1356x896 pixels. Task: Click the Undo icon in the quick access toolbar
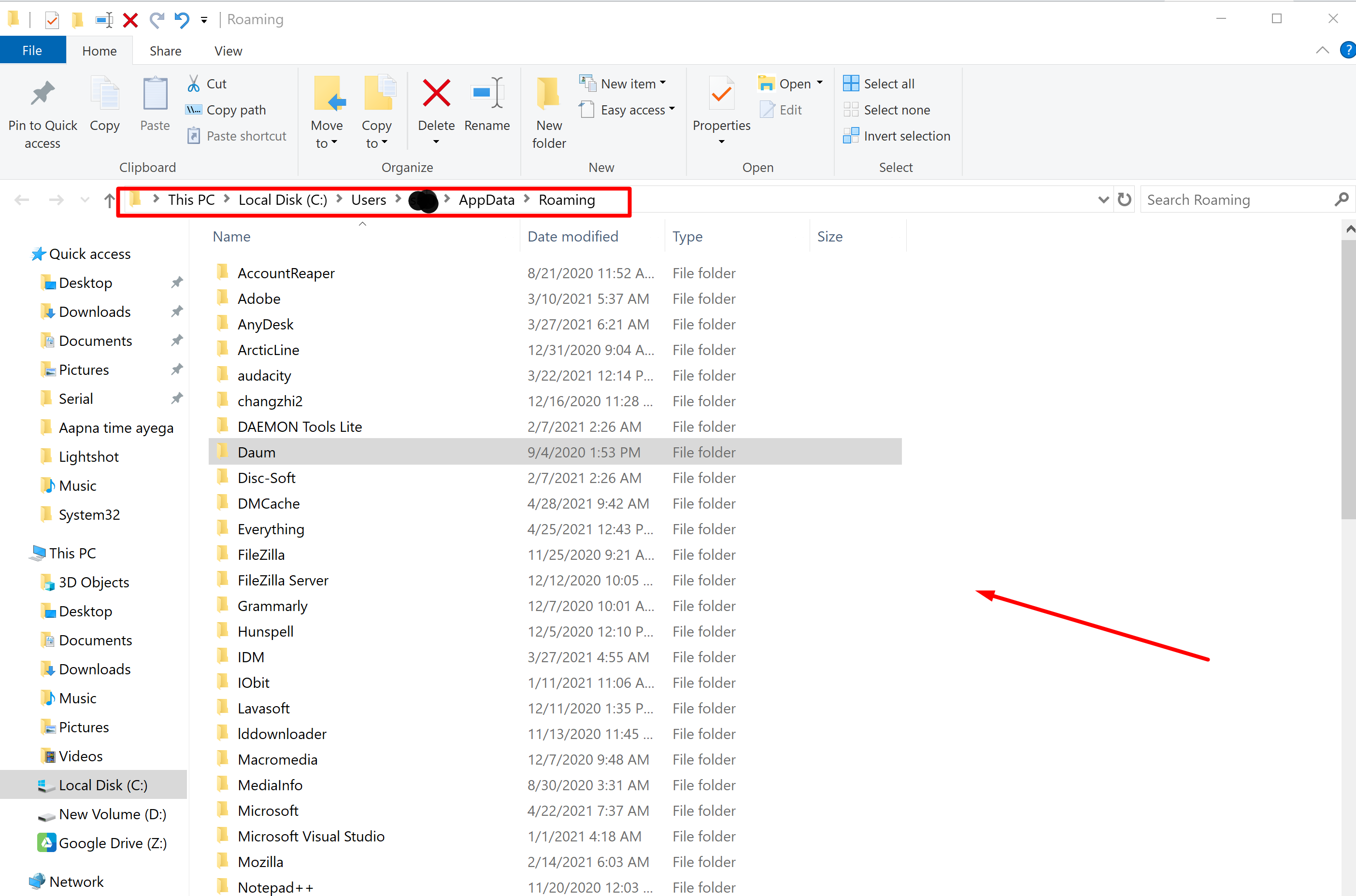(x=181, y=19)
